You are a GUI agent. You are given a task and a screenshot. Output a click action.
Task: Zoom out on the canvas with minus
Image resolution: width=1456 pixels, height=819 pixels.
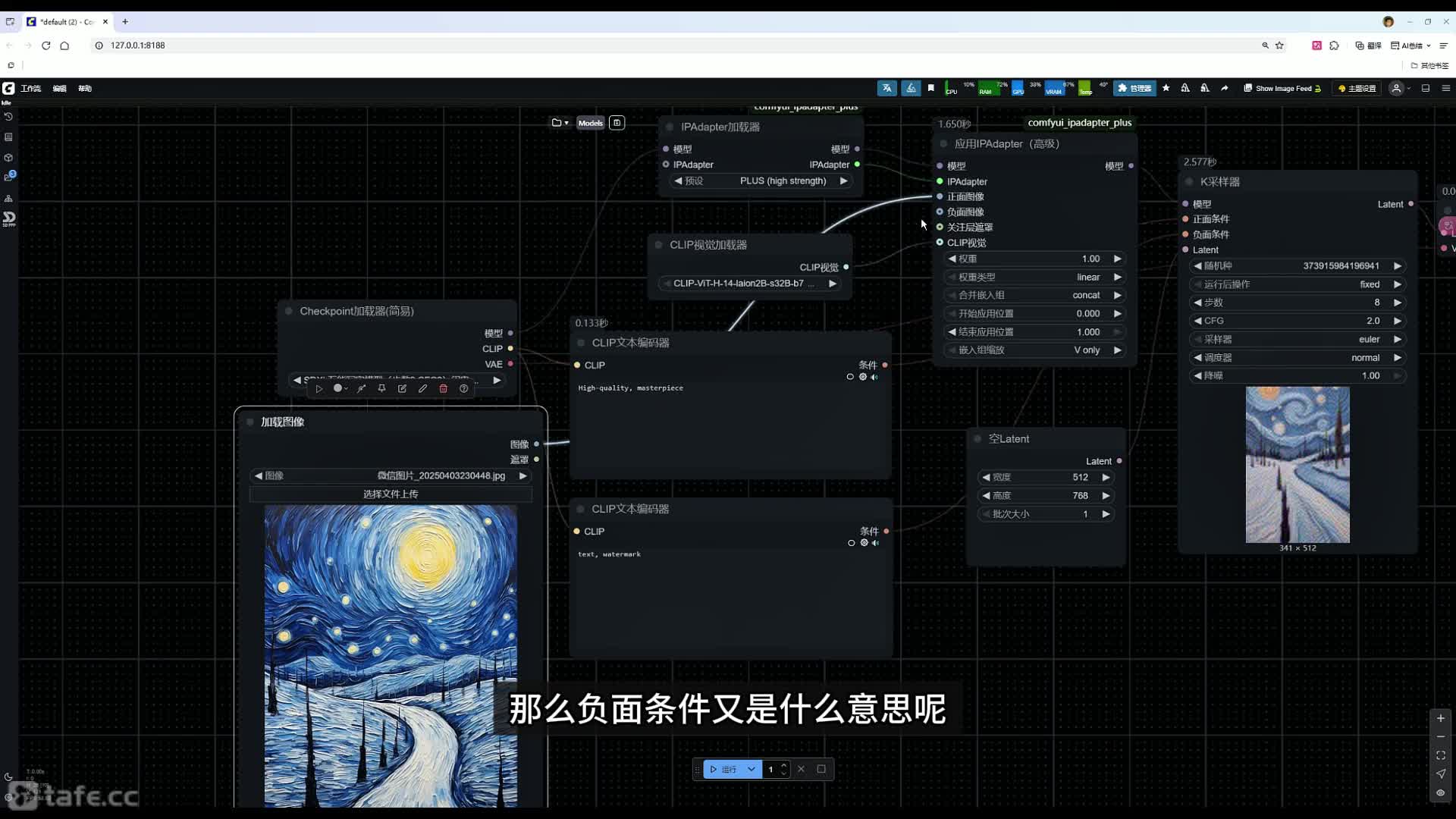1440,736
